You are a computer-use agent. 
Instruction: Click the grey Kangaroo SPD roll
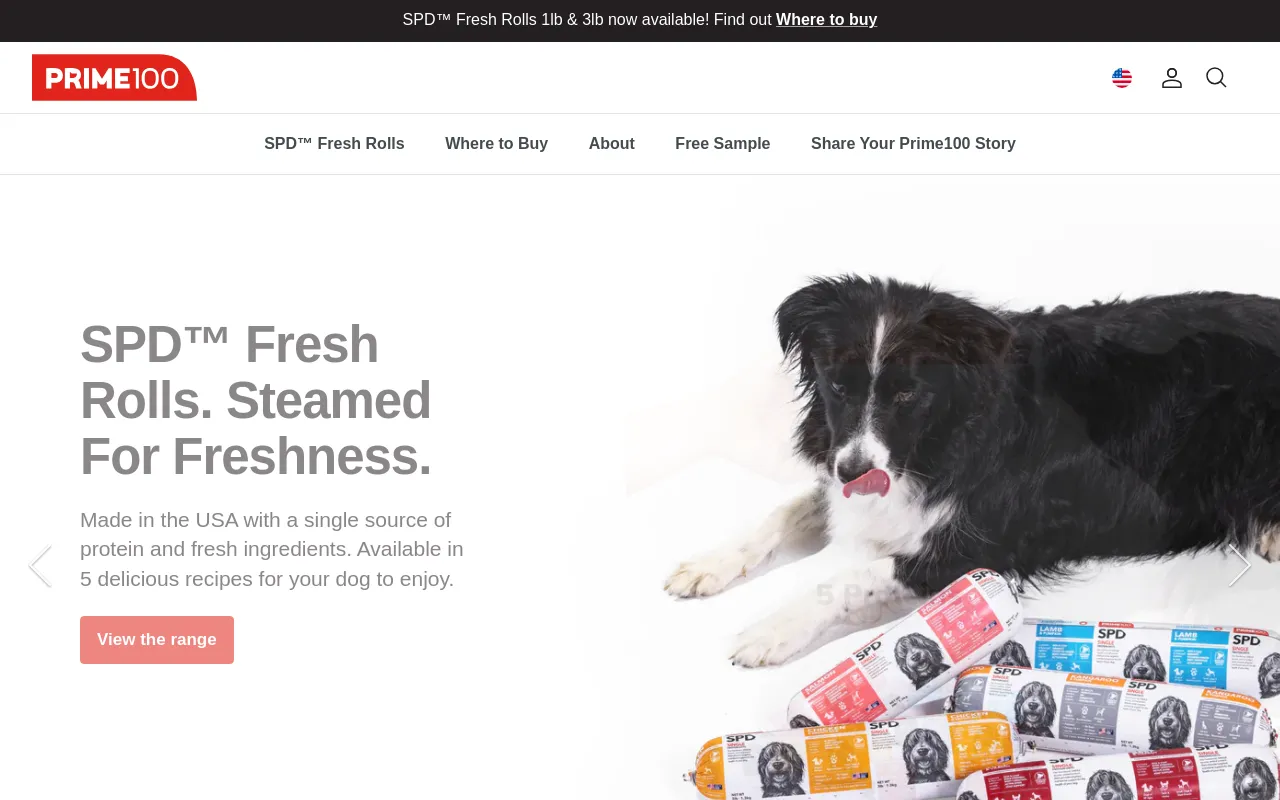click(1110, 710)
